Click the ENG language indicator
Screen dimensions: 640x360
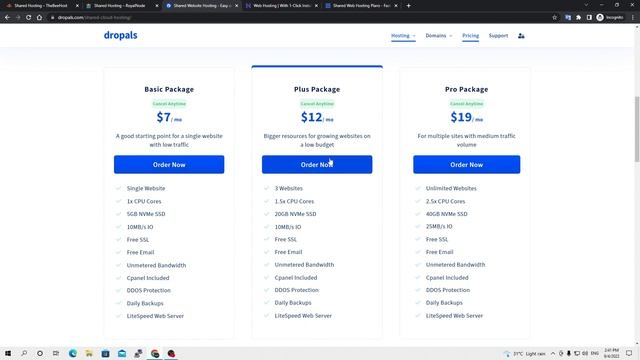pyautogui.click(x=595, y=353)
